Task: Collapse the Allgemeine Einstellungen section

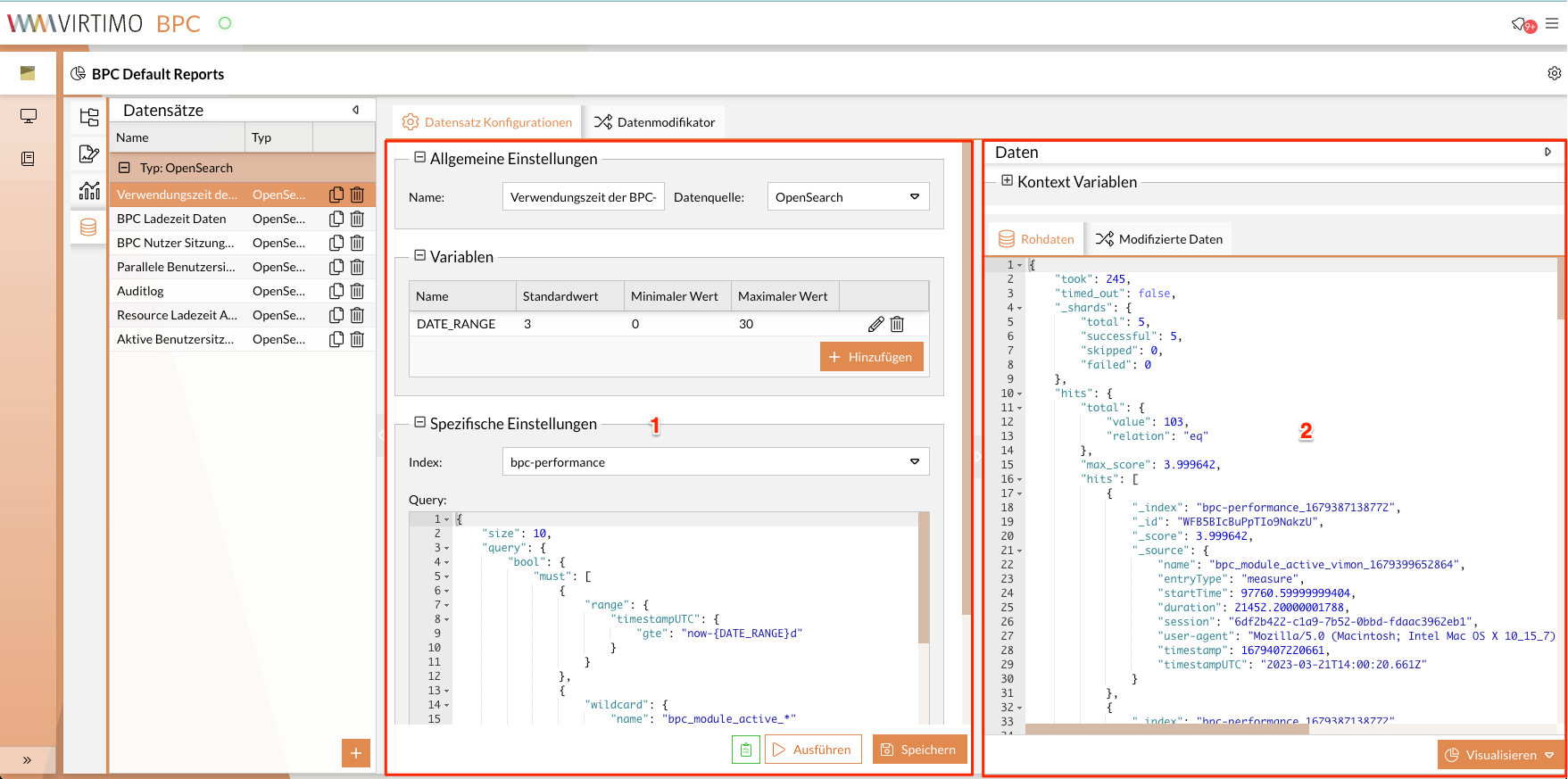Action: click(419, 158)
